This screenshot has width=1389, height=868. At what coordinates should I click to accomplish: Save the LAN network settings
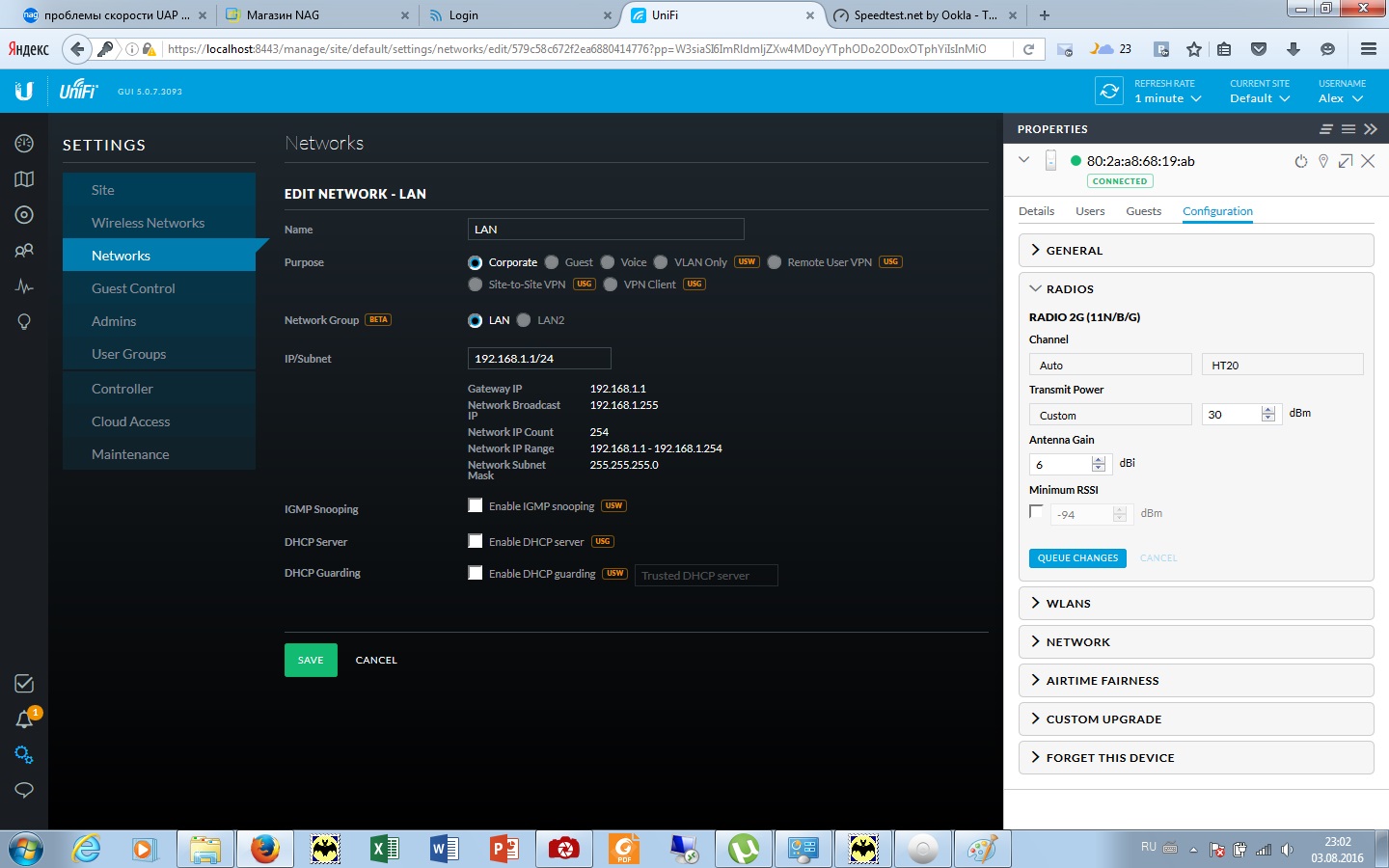pyautogui.click(x=311, y=660)
